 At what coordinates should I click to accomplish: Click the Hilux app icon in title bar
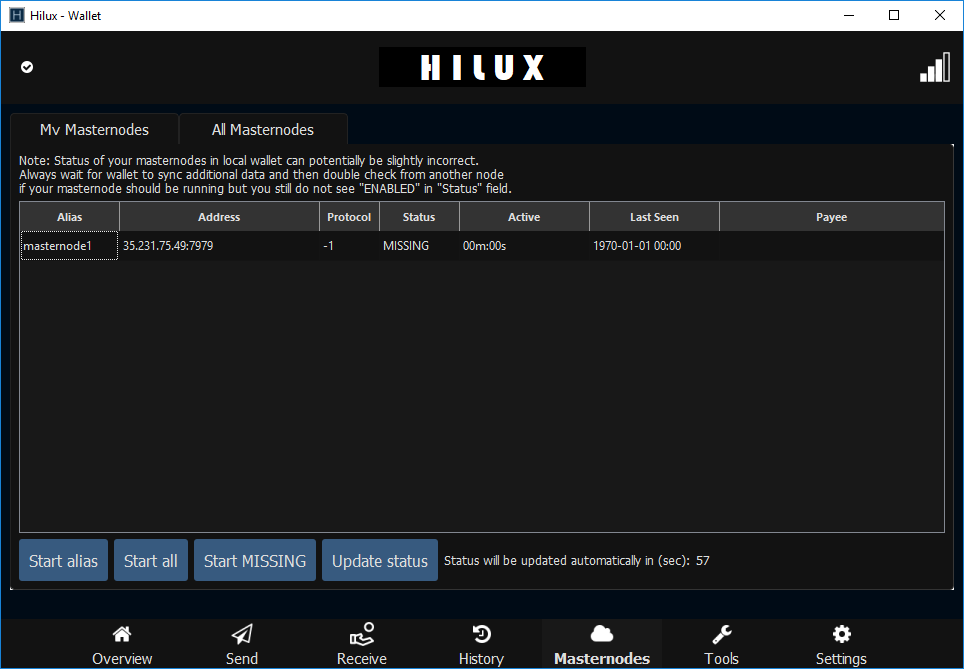coord(17,15)
